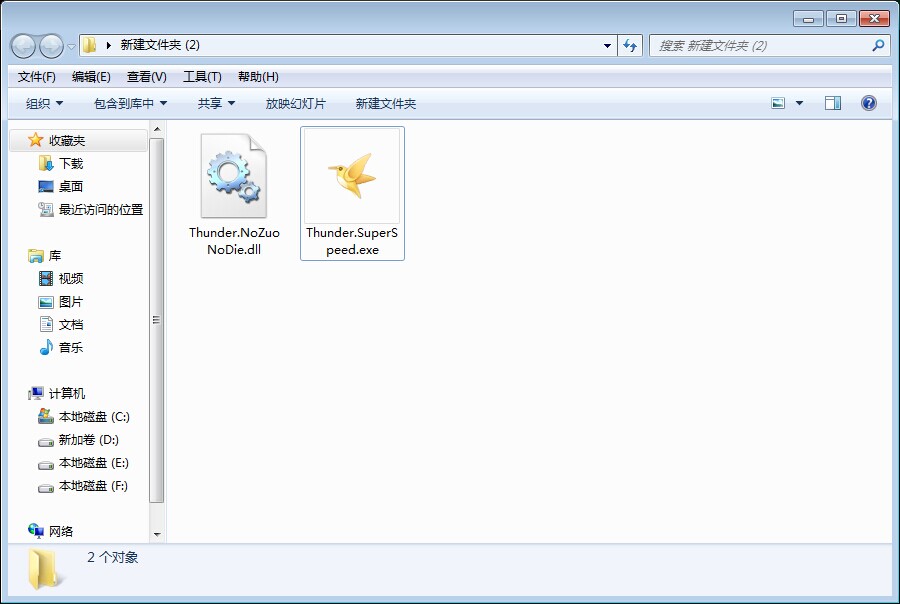Click the folder icon in address bar
The width and height of the screenshot is (900, 604).
click(x=89, y=45)
